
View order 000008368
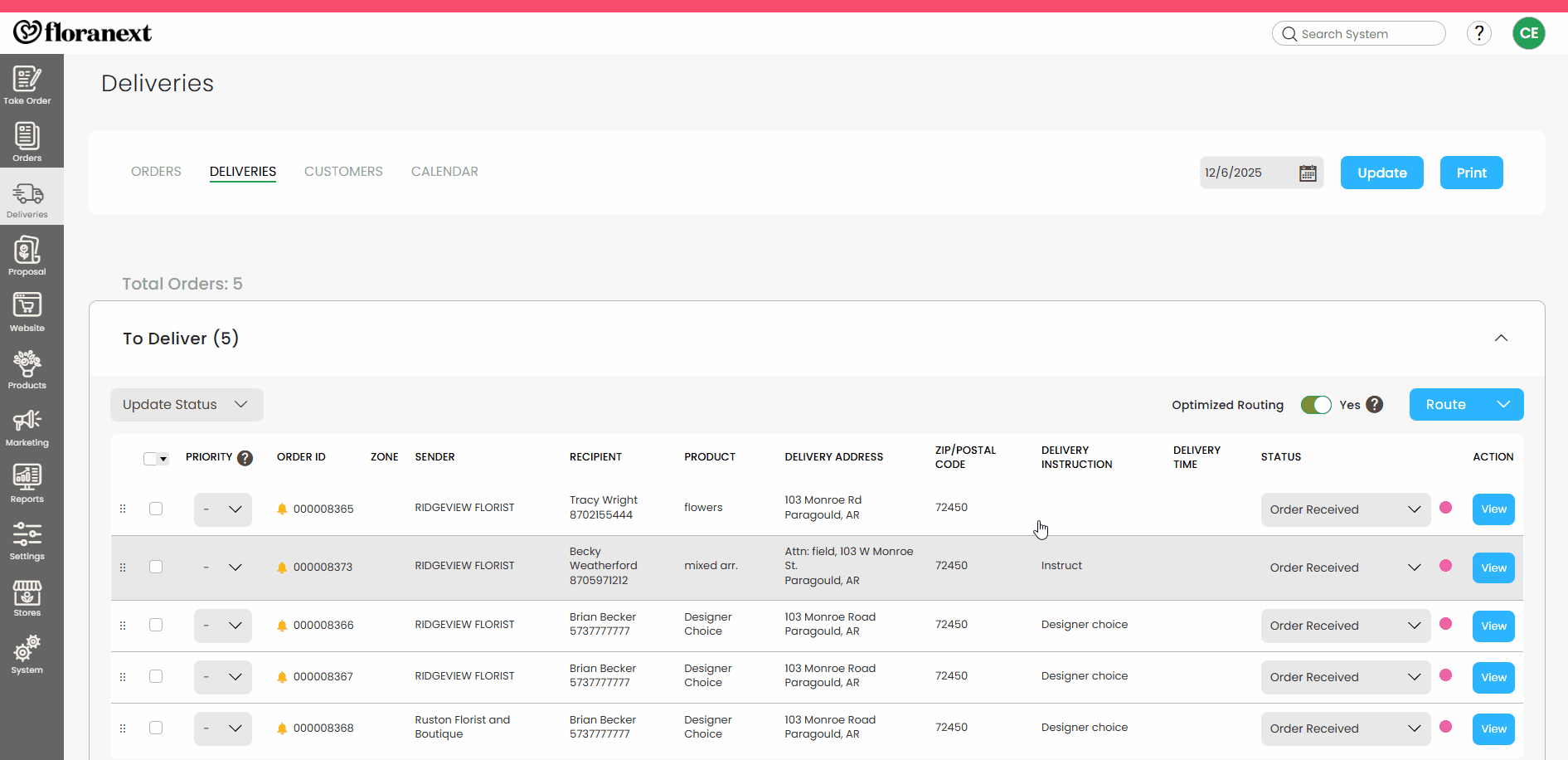point(1493,729)
